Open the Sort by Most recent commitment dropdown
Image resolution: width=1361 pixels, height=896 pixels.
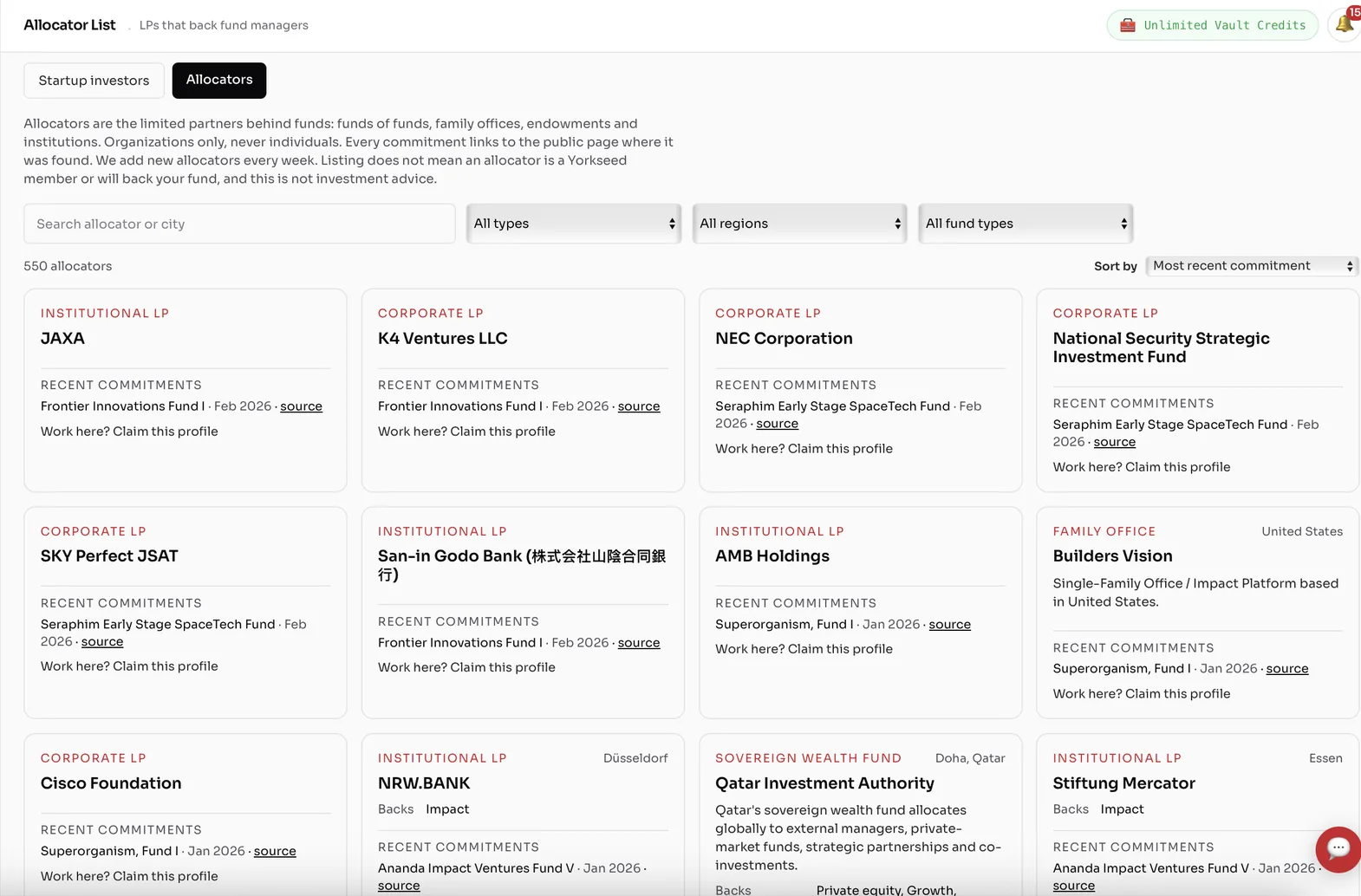coord(1252,266)
